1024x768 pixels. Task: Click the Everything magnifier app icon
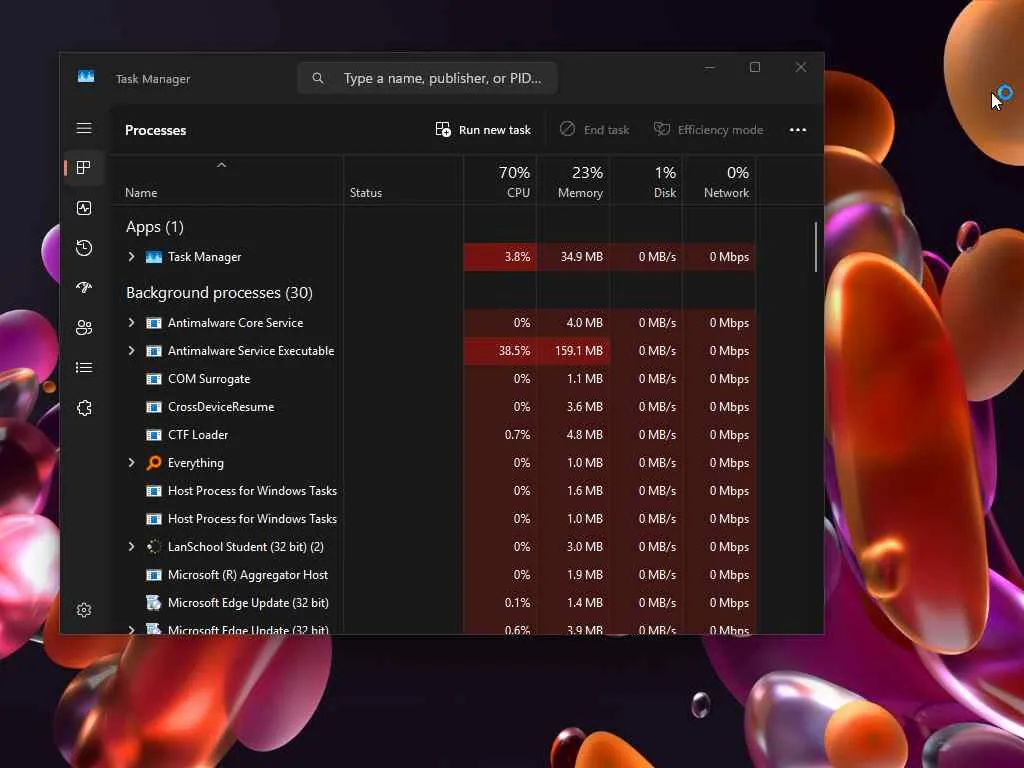154,463
